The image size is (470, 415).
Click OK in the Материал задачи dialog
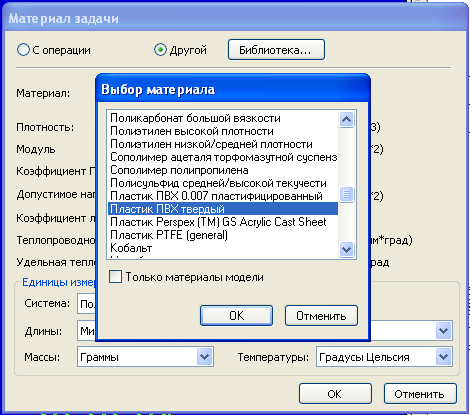click(x=335, y=394)
